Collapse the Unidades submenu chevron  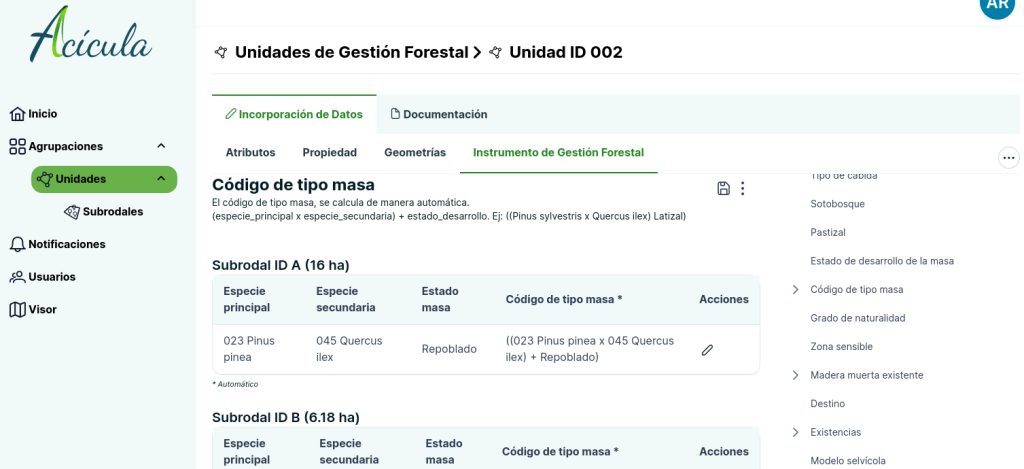(161, 179)
